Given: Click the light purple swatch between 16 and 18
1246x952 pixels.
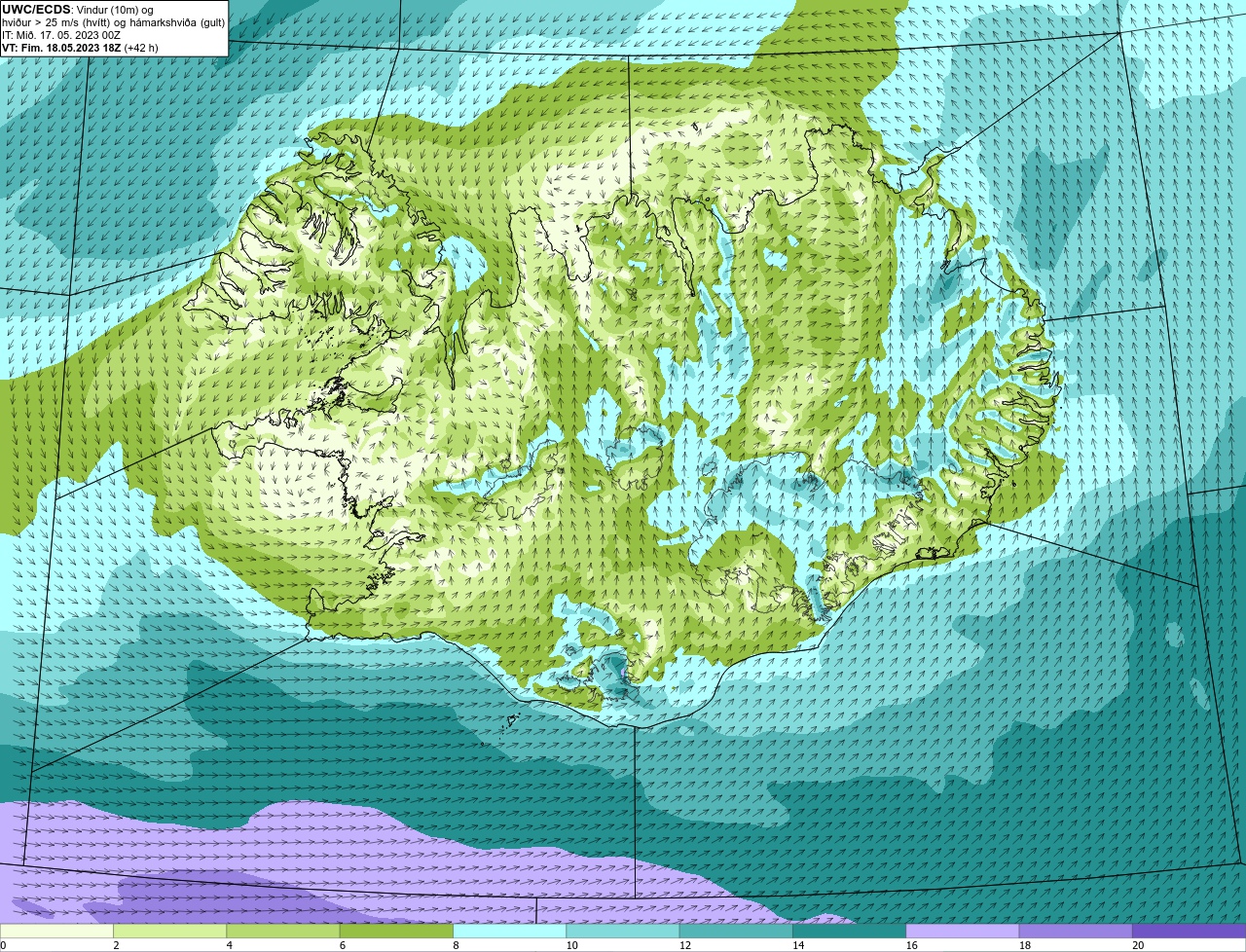Looking at the screenshot, I should (963, 932).
